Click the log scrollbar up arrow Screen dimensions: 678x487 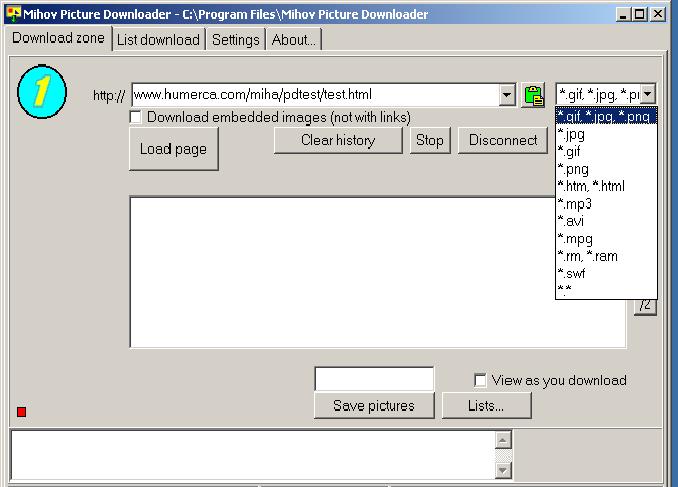coord(503,440)
